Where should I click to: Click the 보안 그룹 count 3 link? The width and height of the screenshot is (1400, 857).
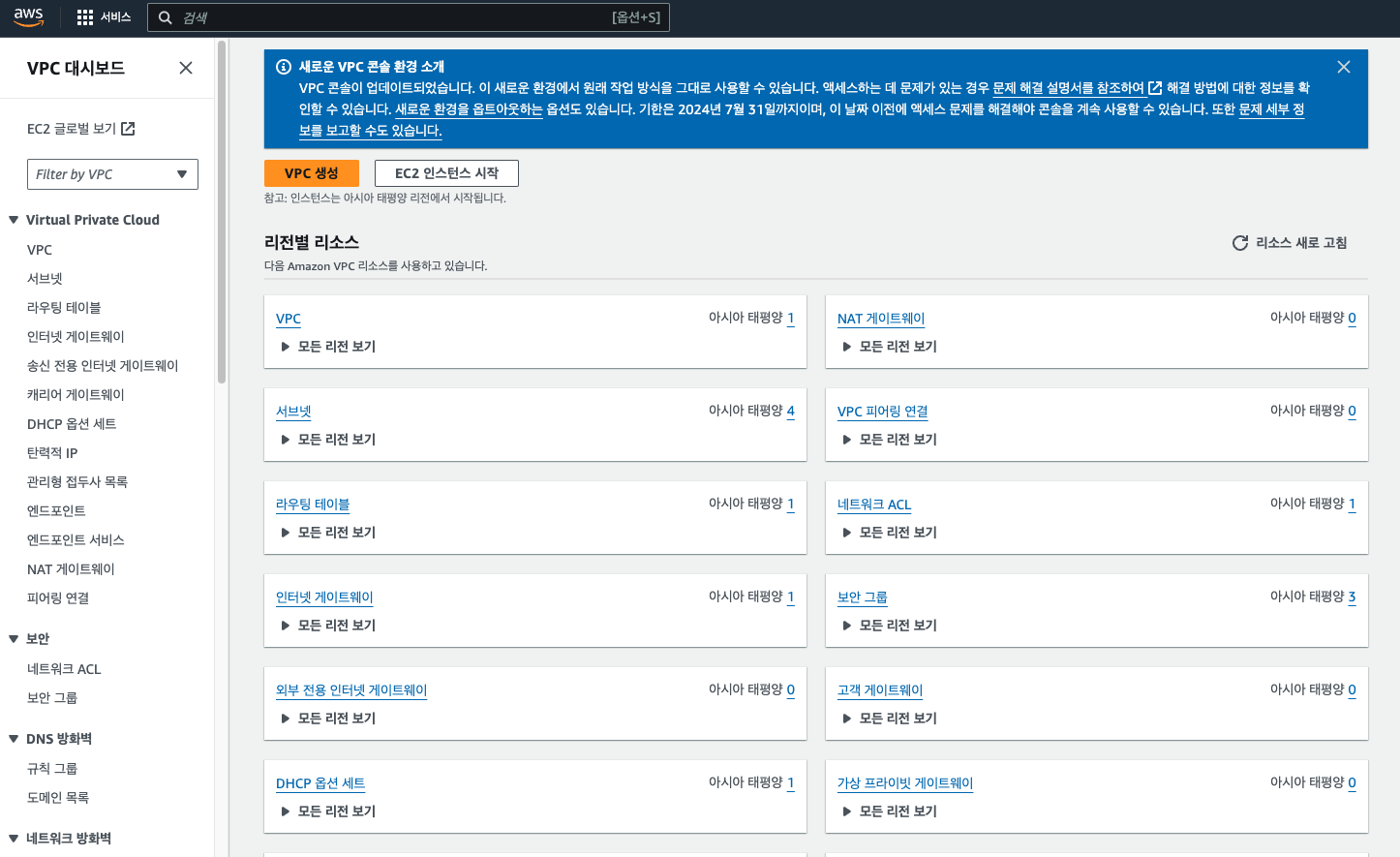pyautogui.click(x=1352, y=597)
